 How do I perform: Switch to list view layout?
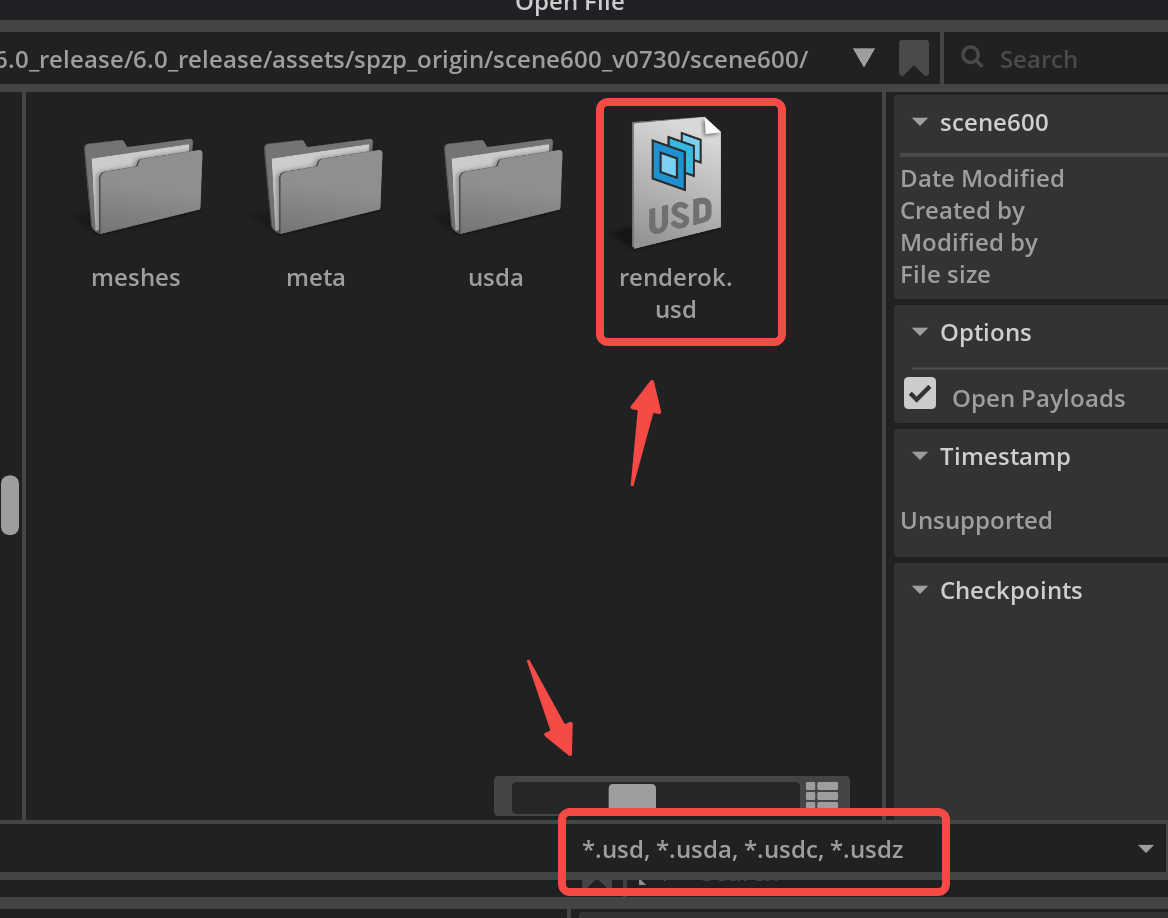point(822,796)
